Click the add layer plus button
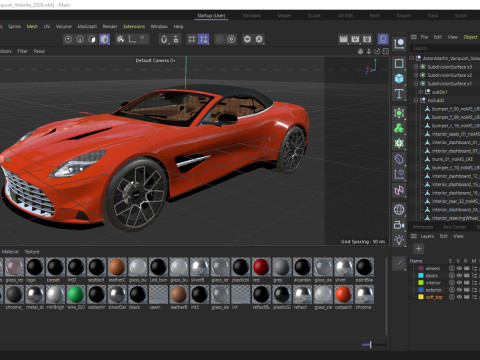Image resolution: width=480 pixels, height=360 pixels. [419, 249]
